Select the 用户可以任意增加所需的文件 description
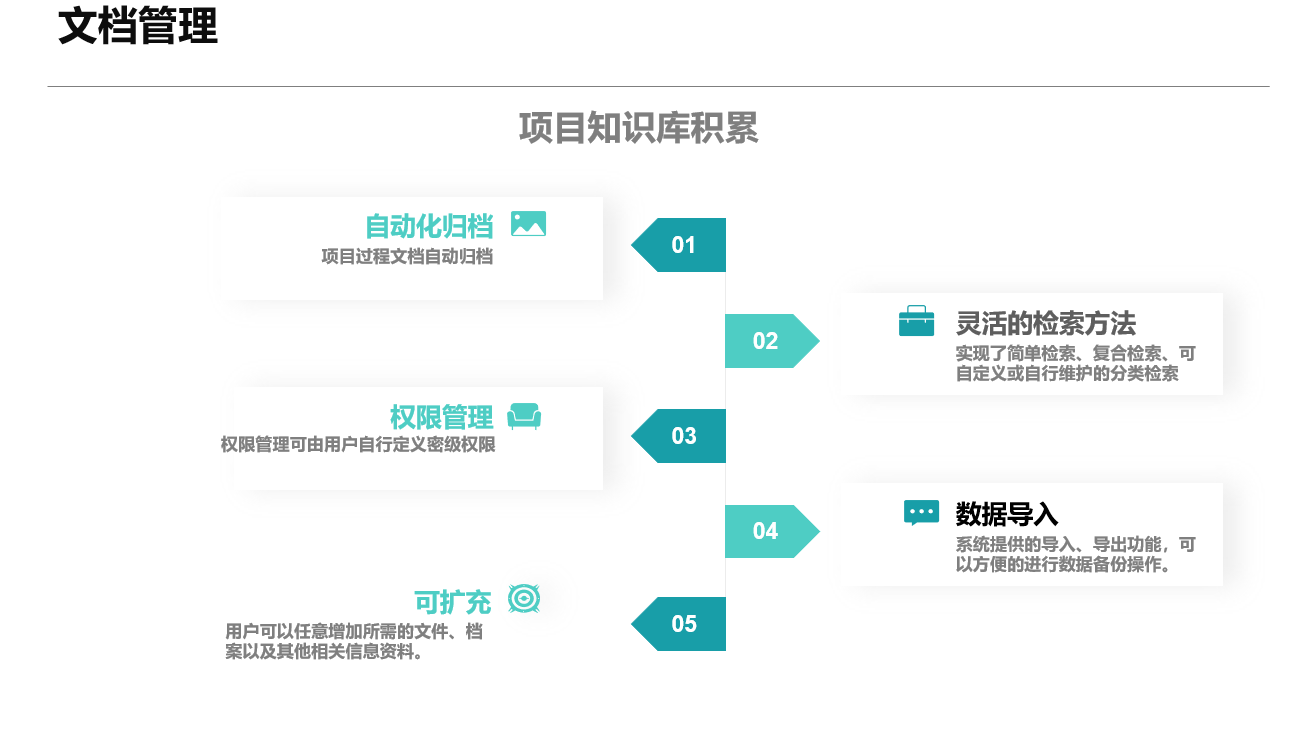 tap(355, 642)
